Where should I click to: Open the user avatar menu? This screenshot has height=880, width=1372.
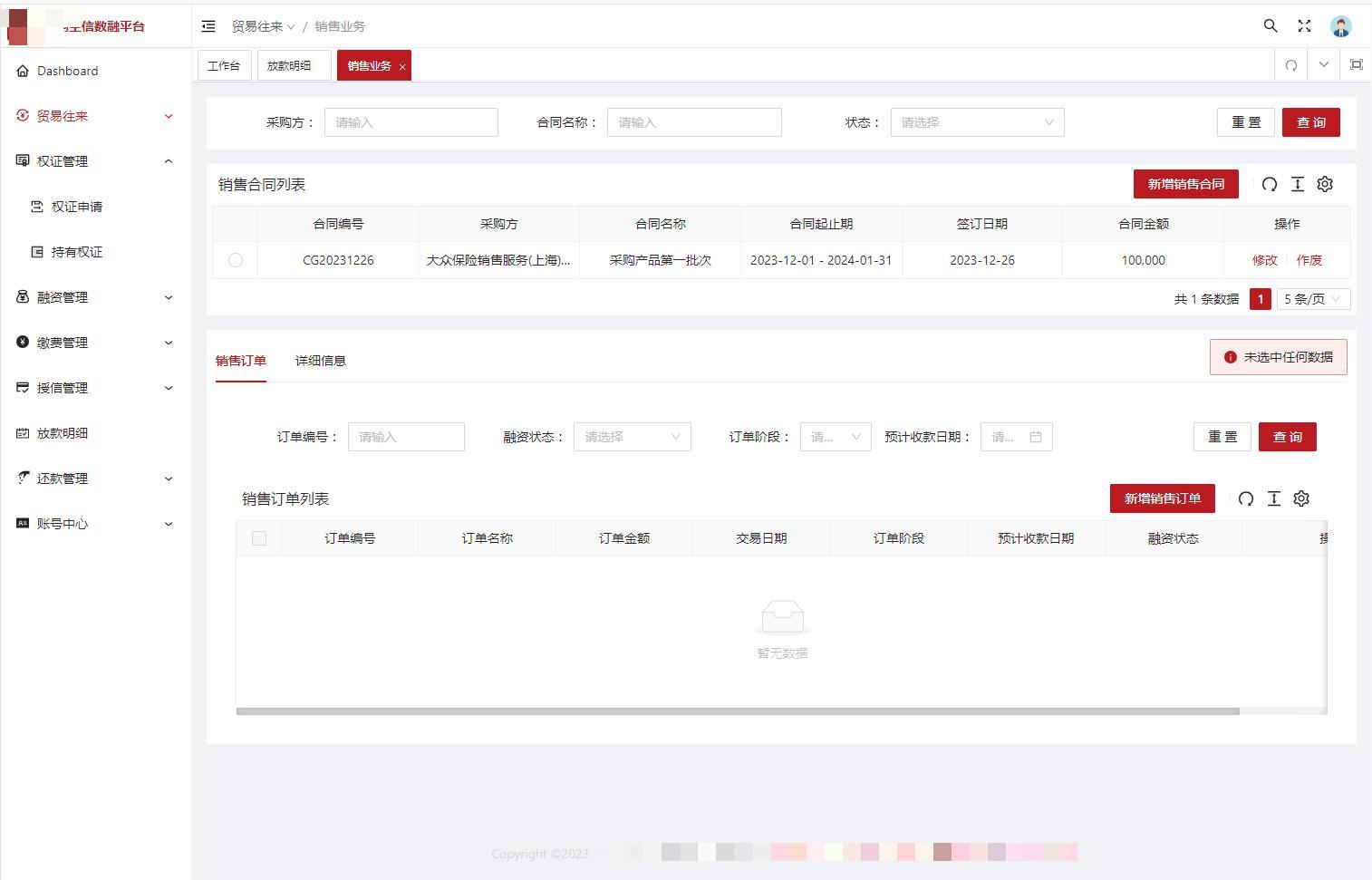coord(1340,26)
